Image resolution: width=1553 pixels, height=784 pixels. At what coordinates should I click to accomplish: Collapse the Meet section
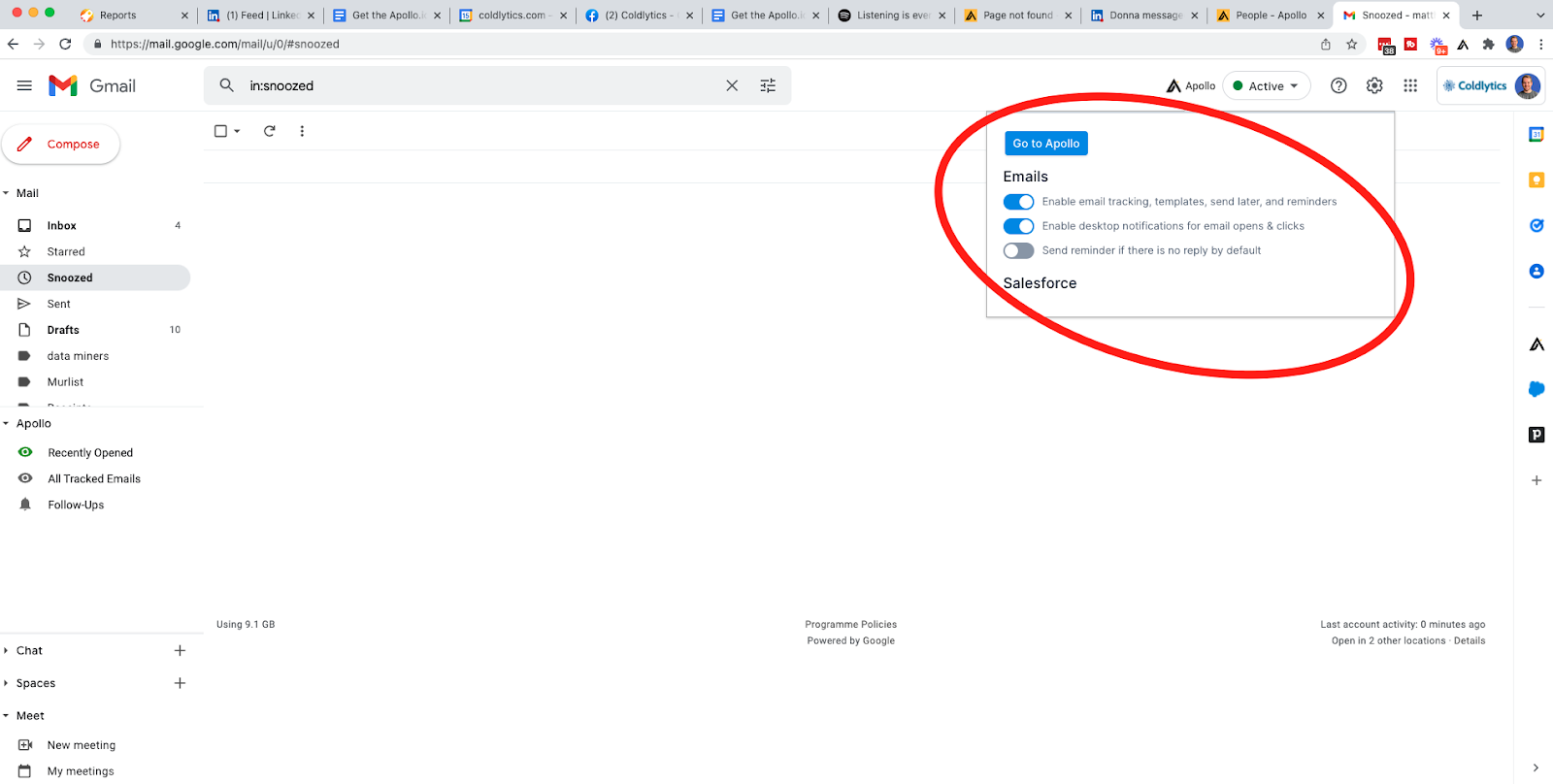pos(6,715)
